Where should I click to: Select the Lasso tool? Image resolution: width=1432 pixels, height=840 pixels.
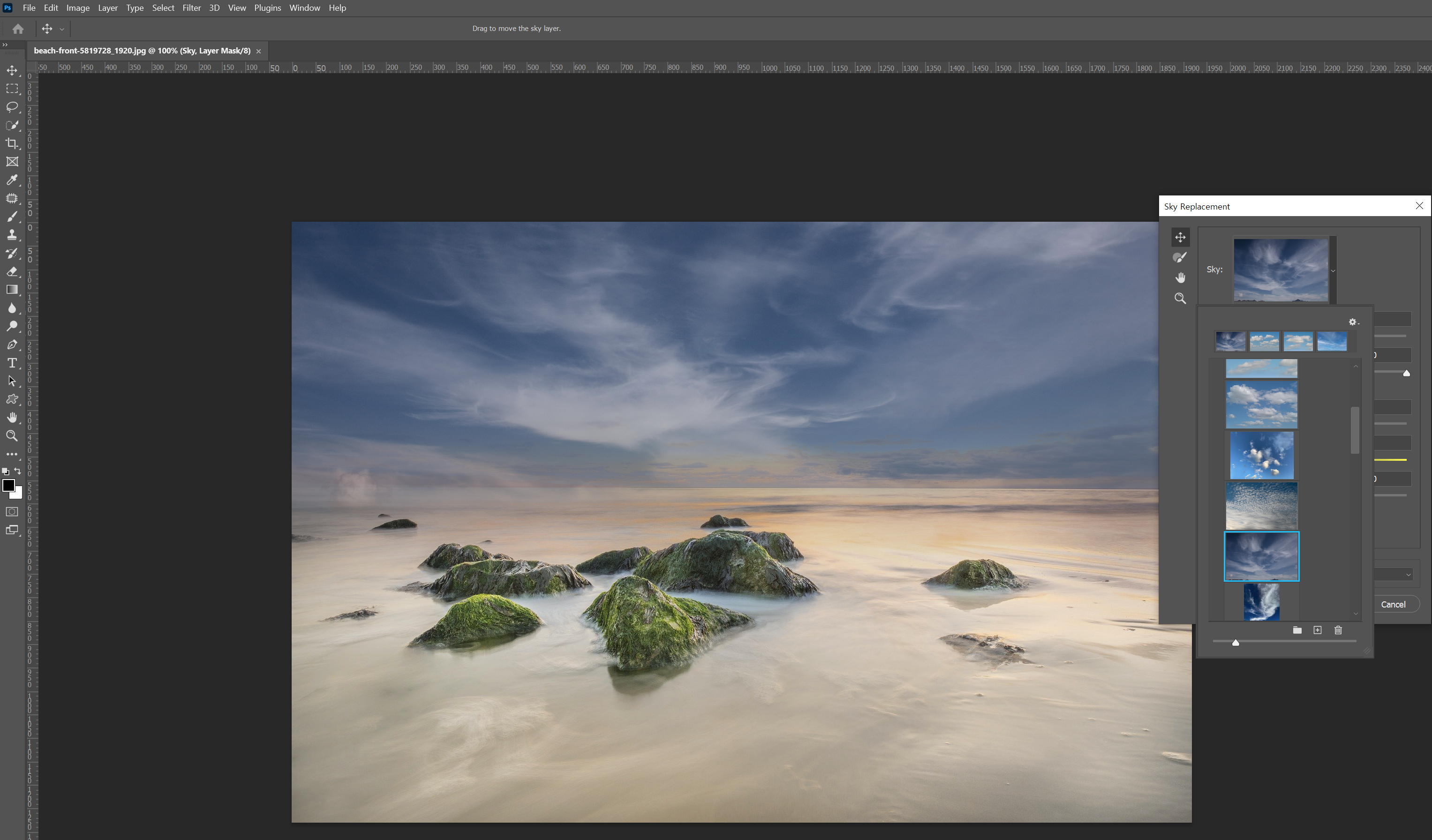tap(12, 107)
